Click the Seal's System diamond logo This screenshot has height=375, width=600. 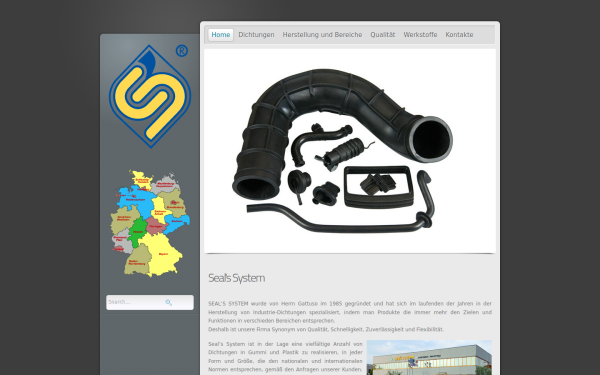click(x=150, y=96)
